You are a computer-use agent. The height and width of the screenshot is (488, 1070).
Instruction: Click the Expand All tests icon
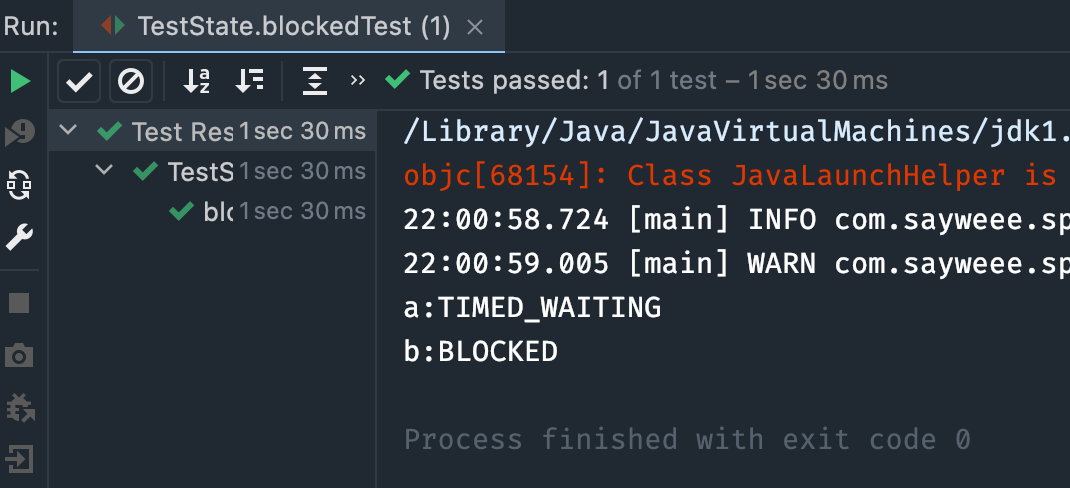[315, 81]
